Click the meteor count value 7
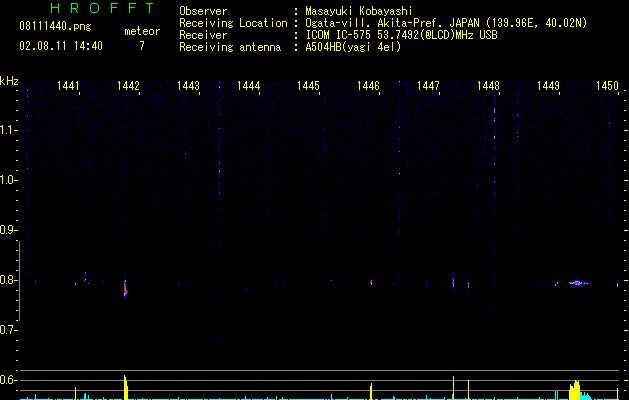The image size is (629, 400). tap(142, 46)
